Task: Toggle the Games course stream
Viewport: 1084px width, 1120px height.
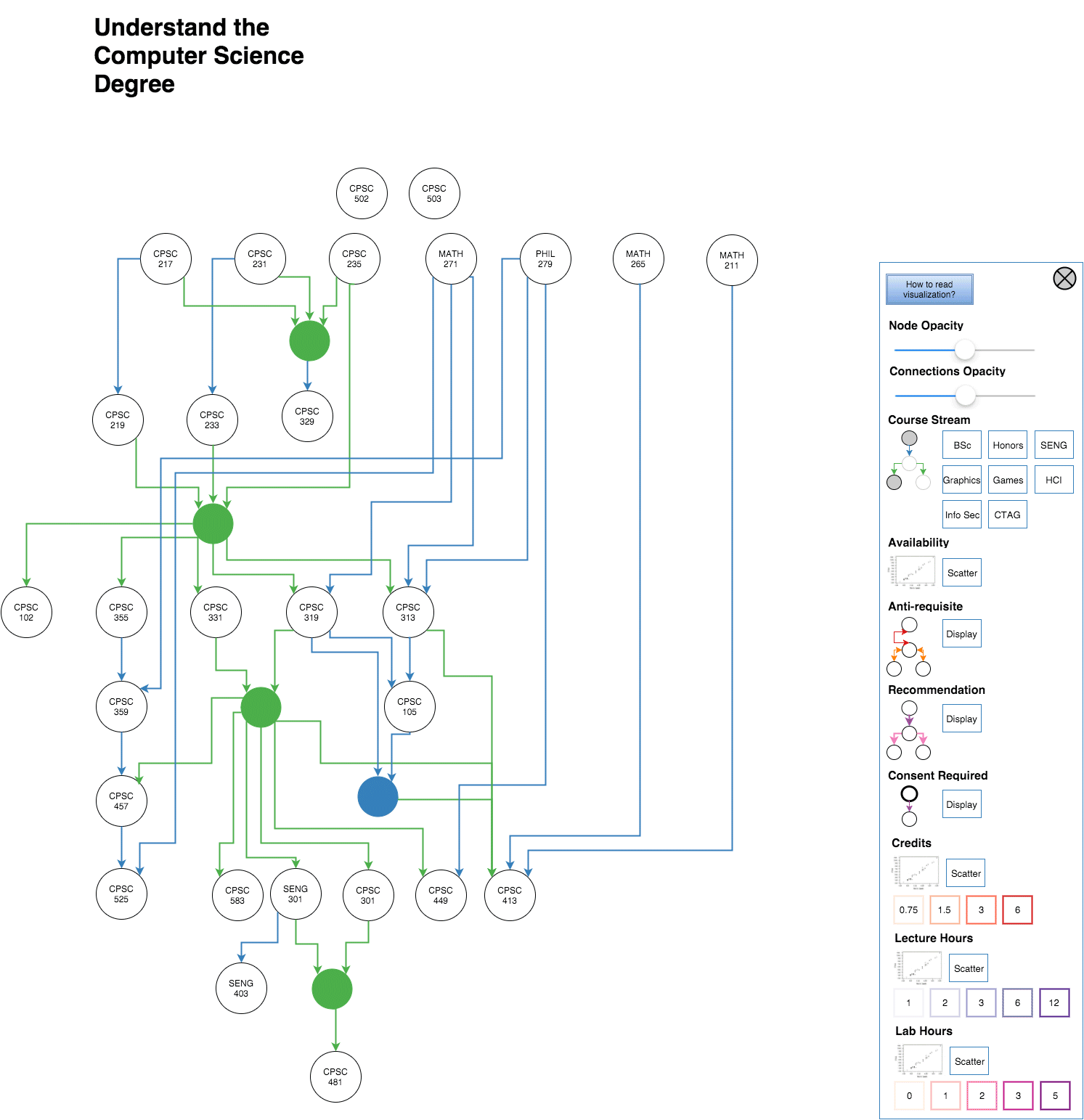Action: [x=1008, y=480]
